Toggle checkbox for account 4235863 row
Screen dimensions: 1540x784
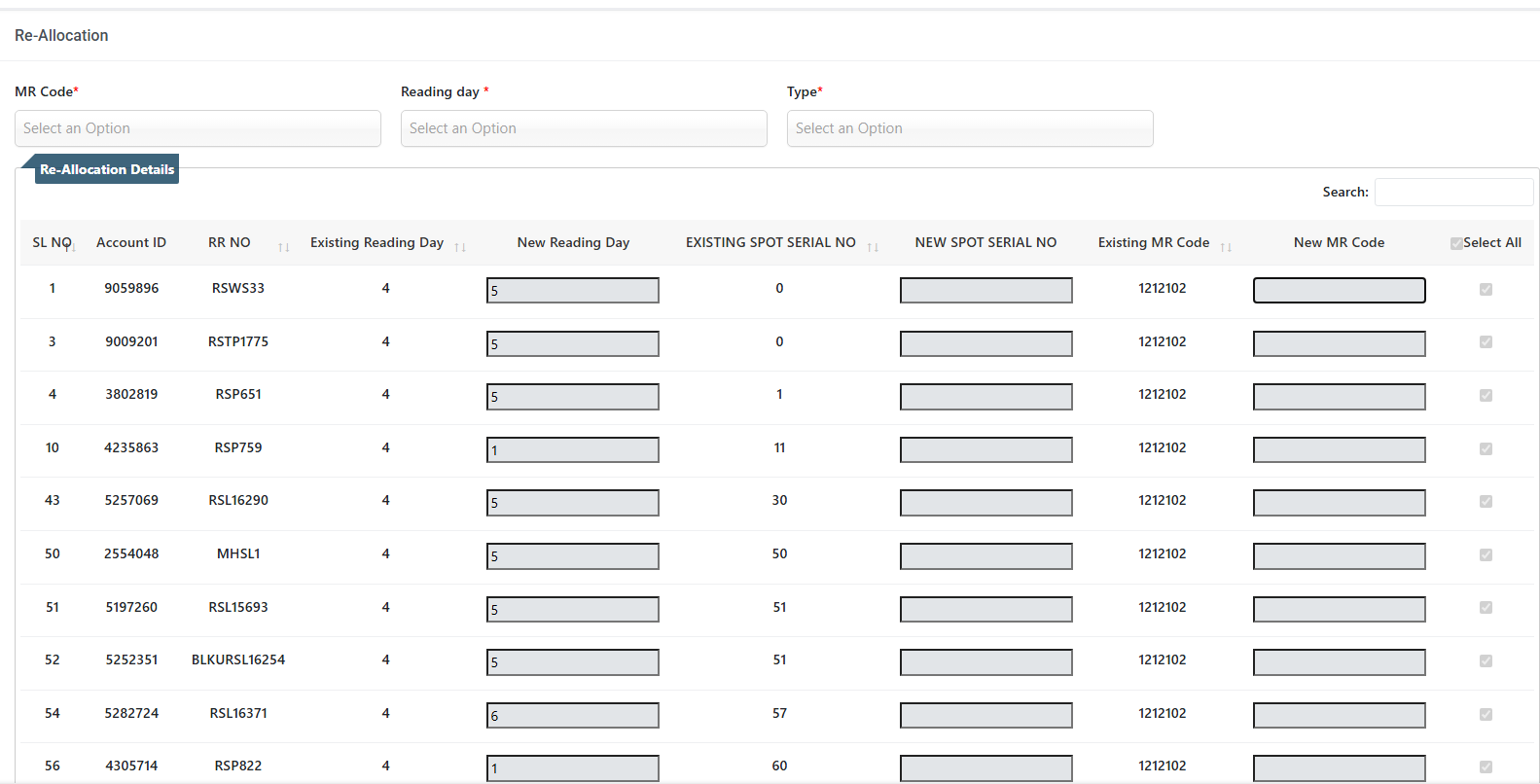1486,448
